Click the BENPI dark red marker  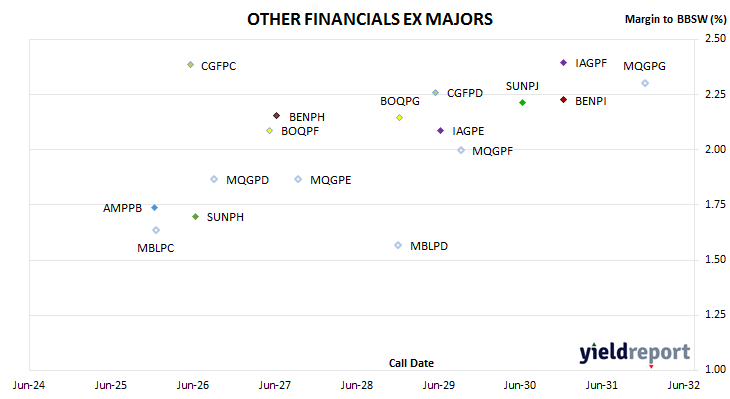563,100
